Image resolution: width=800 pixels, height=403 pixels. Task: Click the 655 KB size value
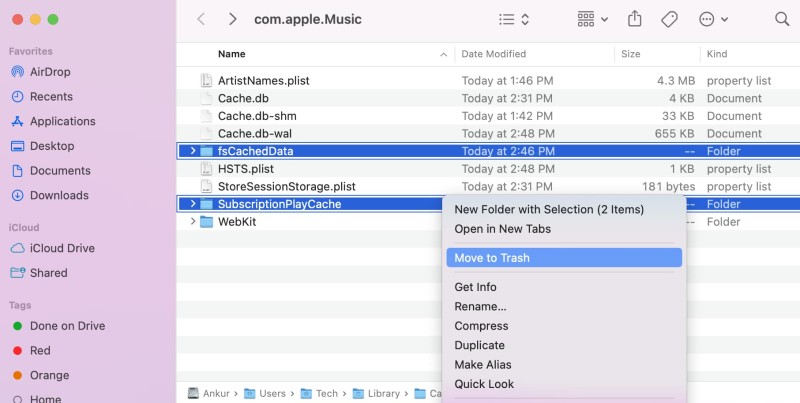tap(674, 134)
